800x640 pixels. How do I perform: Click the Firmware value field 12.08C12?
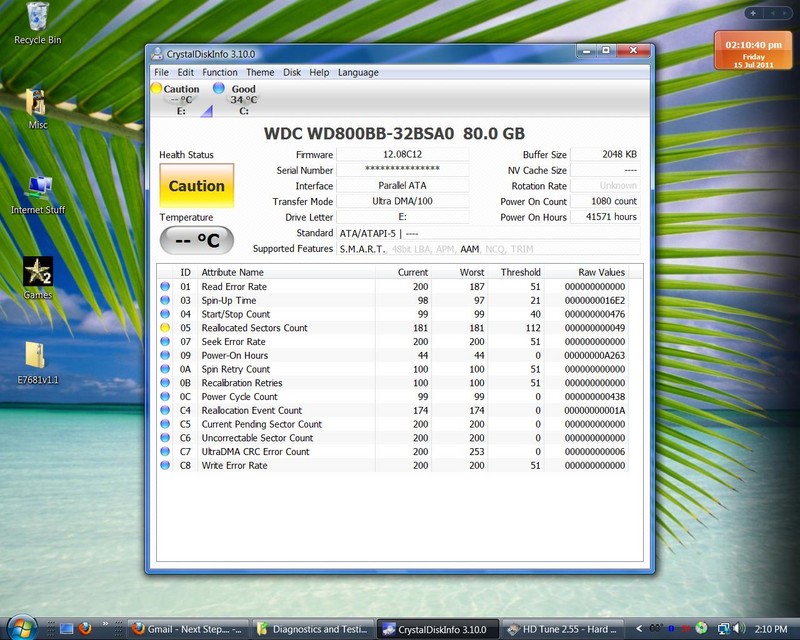(x=403, y=154)
